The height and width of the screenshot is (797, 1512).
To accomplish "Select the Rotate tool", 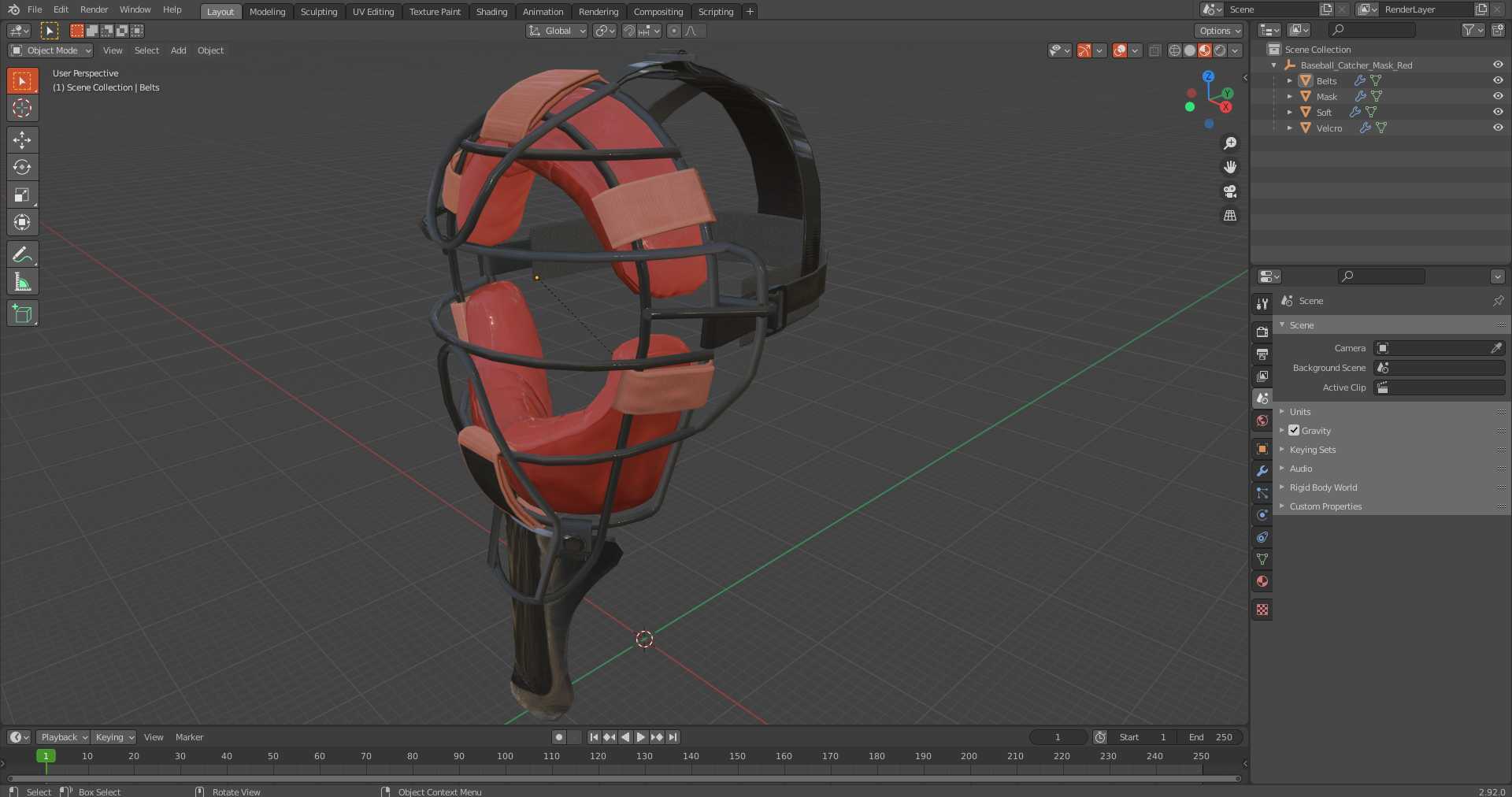I will pos(22,167).
